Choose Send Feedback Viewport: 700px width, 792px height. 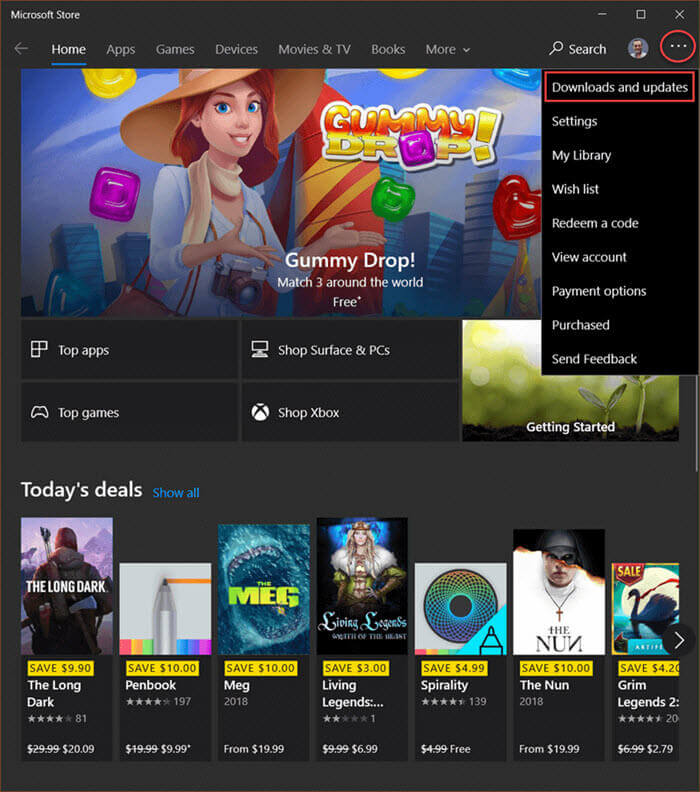pyautogui.click(x=620, y=359)
